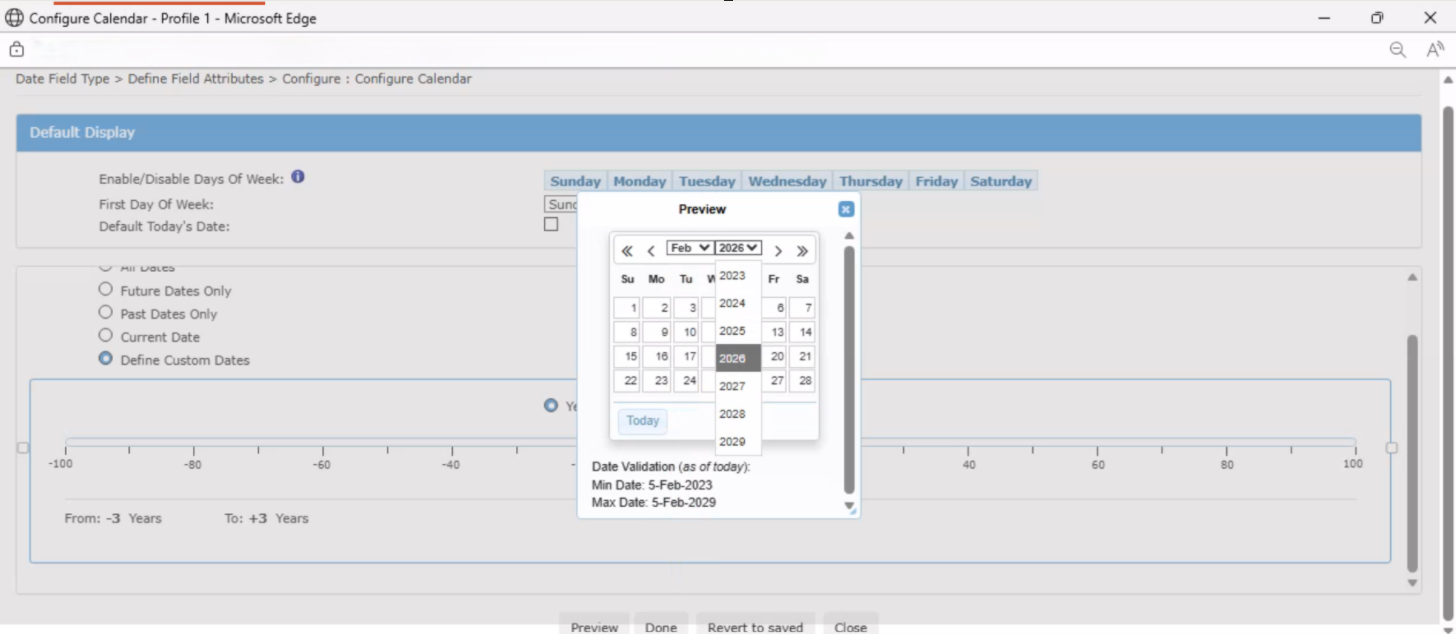Open the Feb month dropdown in calendar
The image size is (1456, 634).
tap(690, 248)
